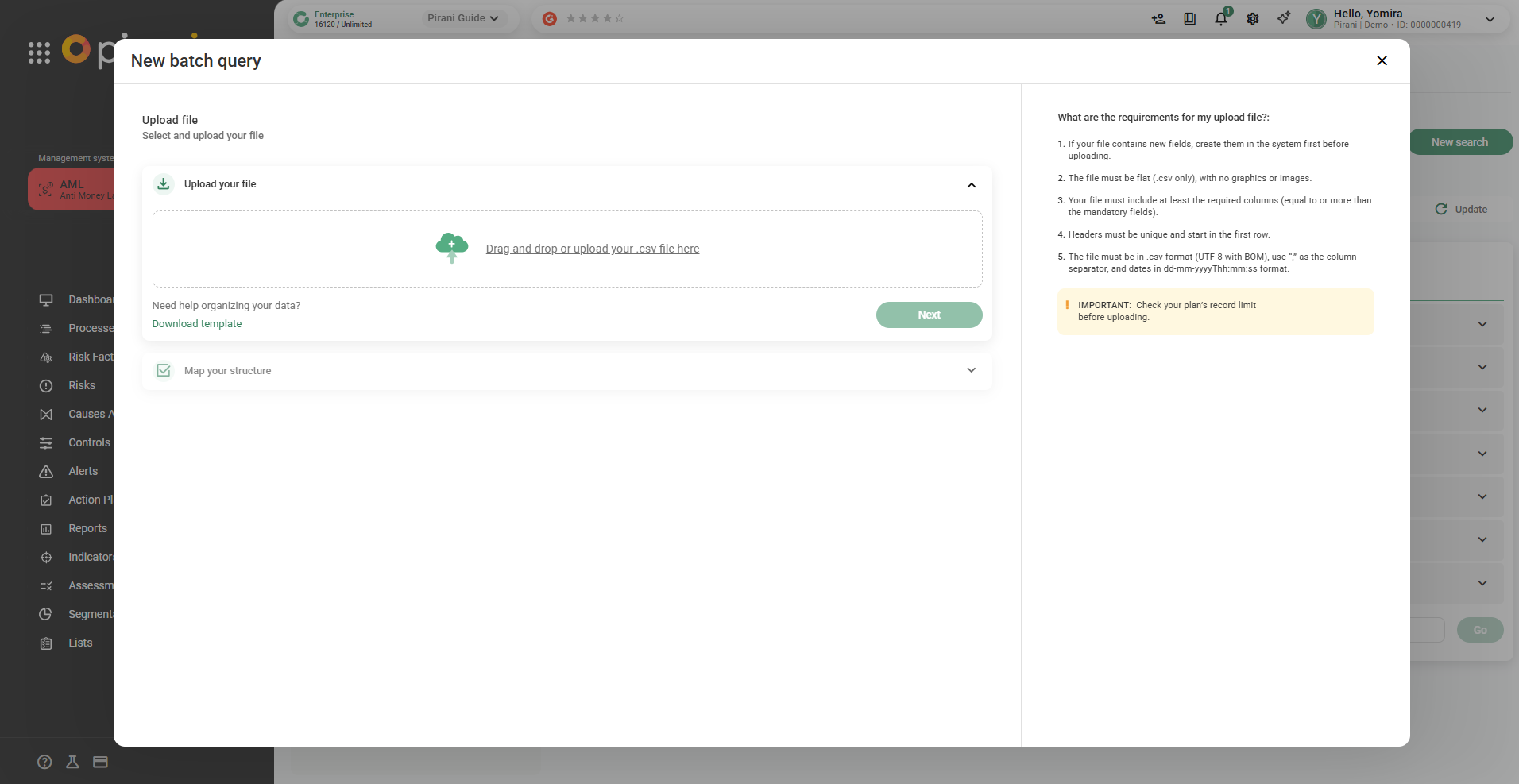Click the AI sparkle icon
Image resolution: width=1519 pixels, height=784 pixels.
tap(1284, 18)
